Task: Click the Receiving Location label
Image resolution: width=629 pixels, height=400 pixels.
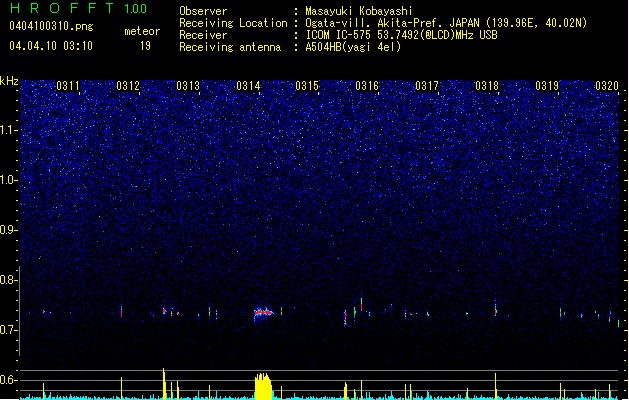Action: (233, 23)
